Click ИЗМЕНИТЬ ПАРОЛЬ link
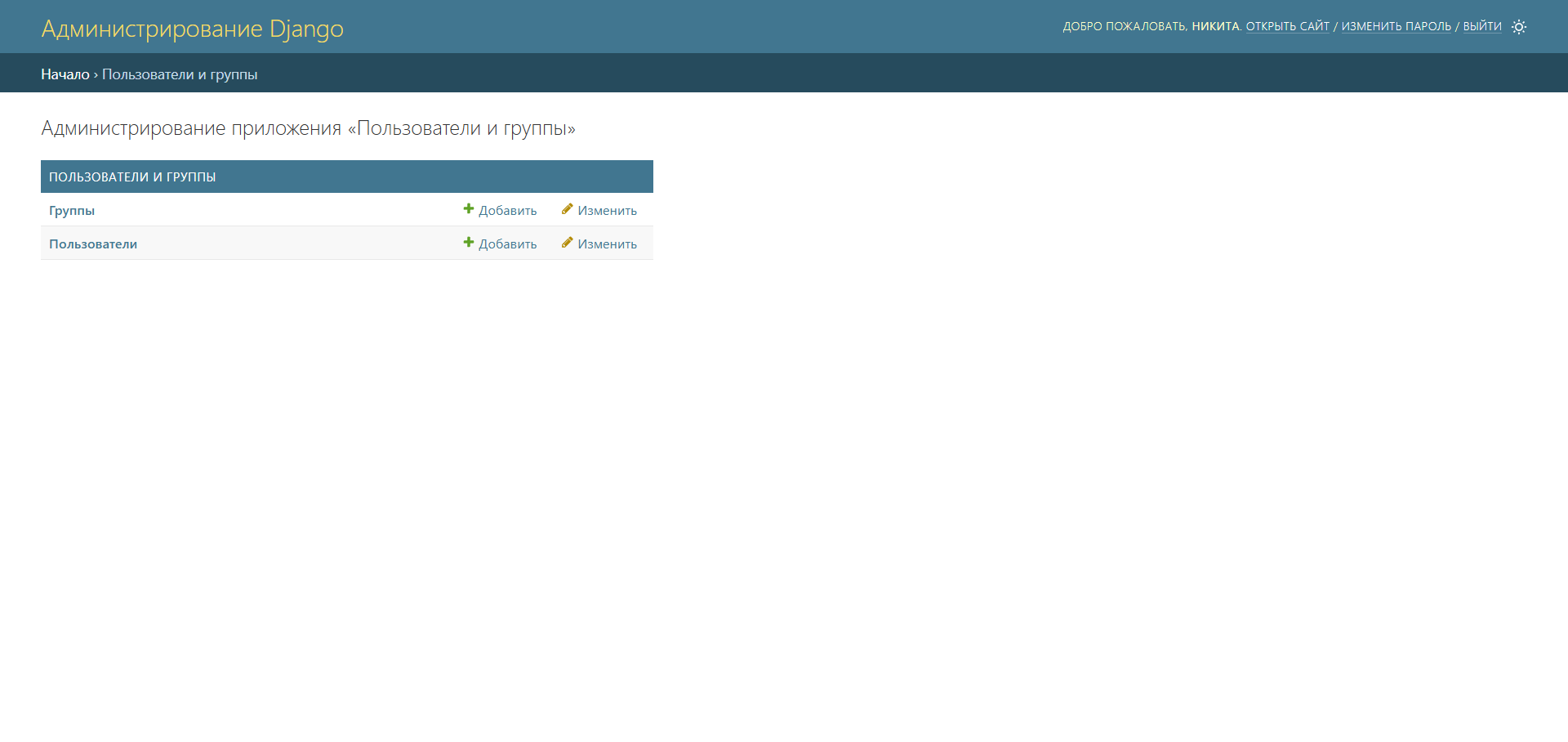This screenshot has width=1568, height=742. 1396,27
